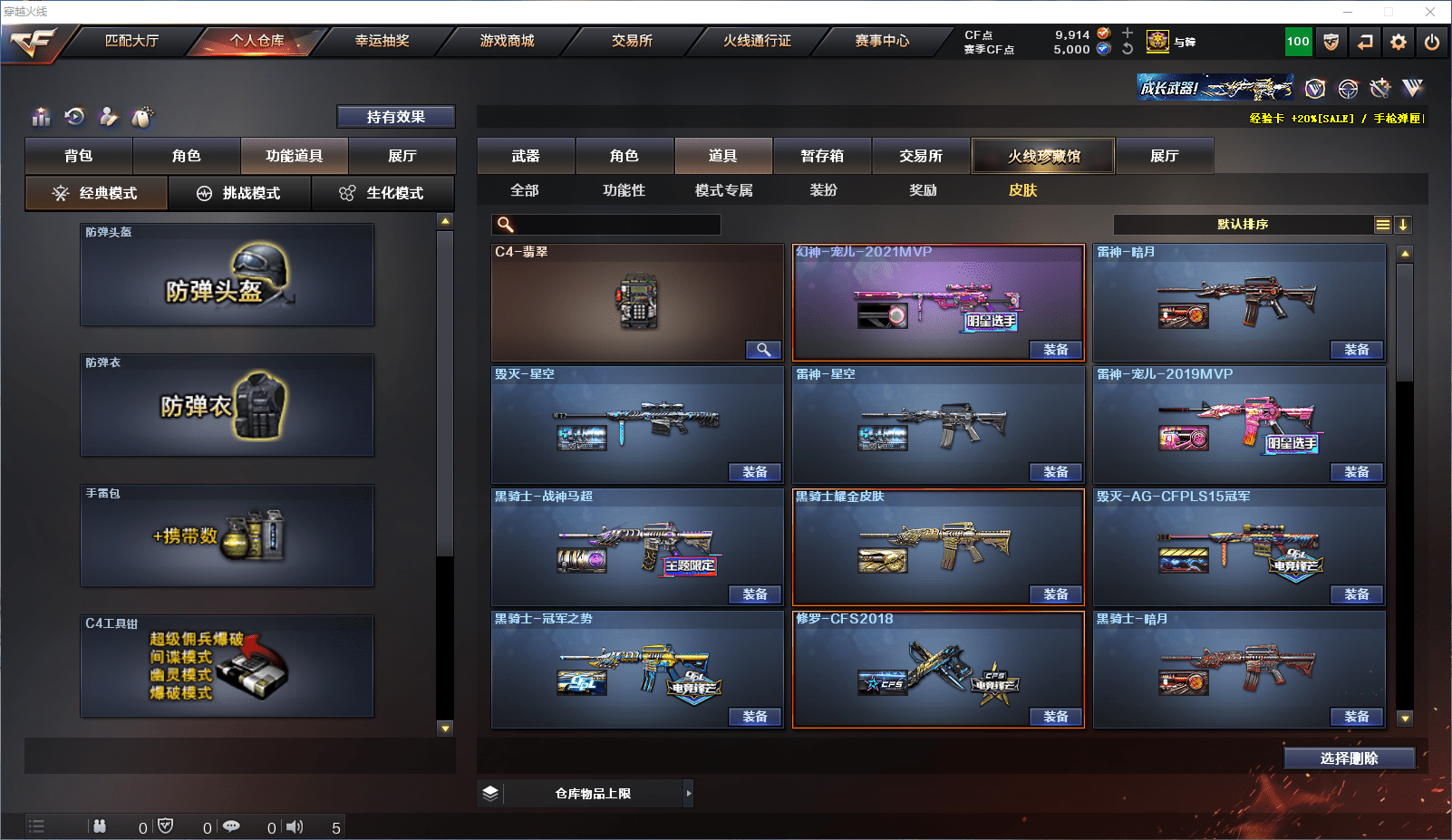Open the friends icon in the status bar
This screenshot has width=1452, height=840.
(x=100, y=826)
